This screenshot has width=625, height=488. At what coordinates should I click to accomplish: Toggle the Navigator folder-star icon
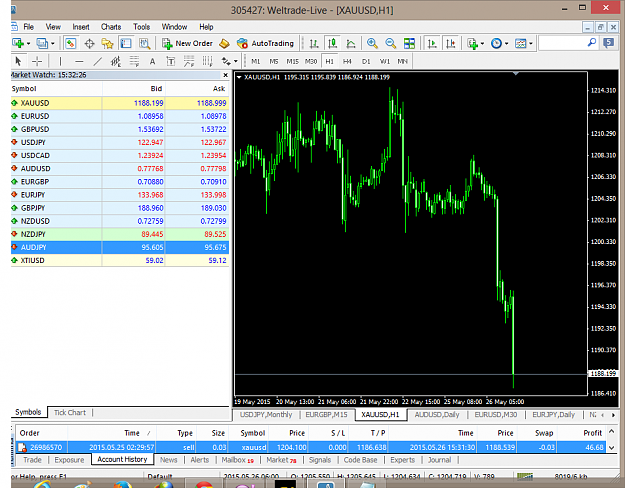tap(107, 43)
